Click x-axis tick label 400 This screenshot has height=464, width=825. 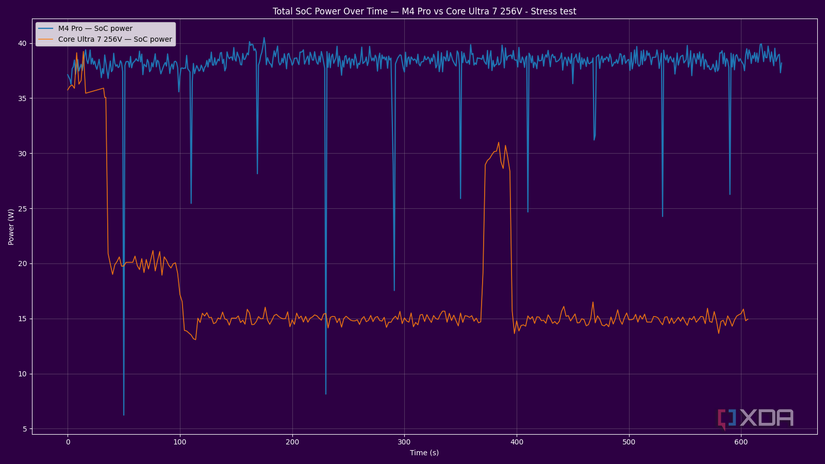517,442
